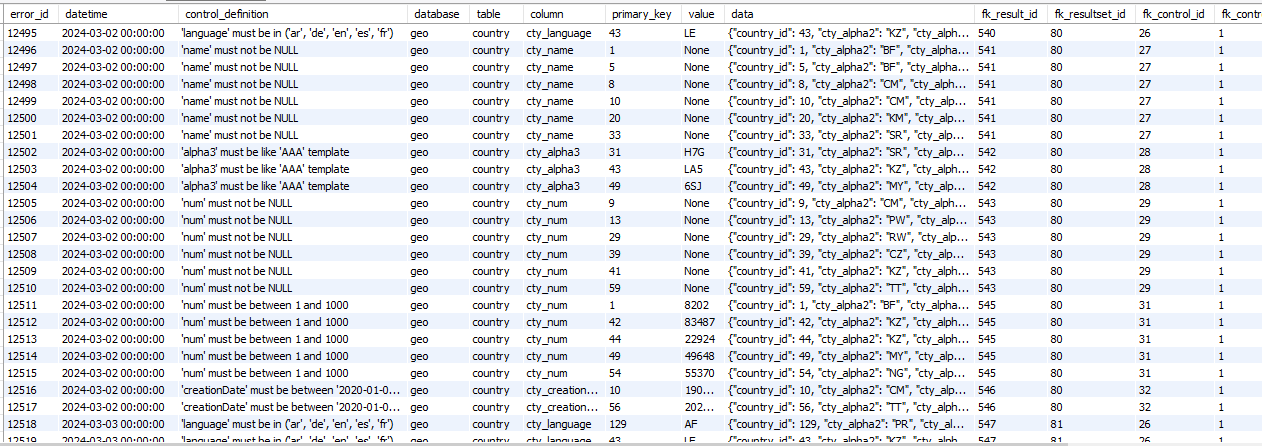
Task: Click error_id cell 12510
Action: click(x=22, y=288)
